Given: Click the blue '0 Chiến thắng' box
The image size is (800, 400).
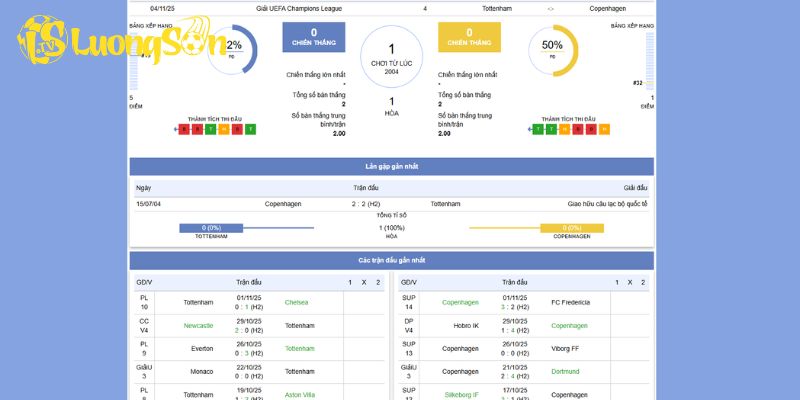Looking at the screenshot, I should (x=314, y=37).
